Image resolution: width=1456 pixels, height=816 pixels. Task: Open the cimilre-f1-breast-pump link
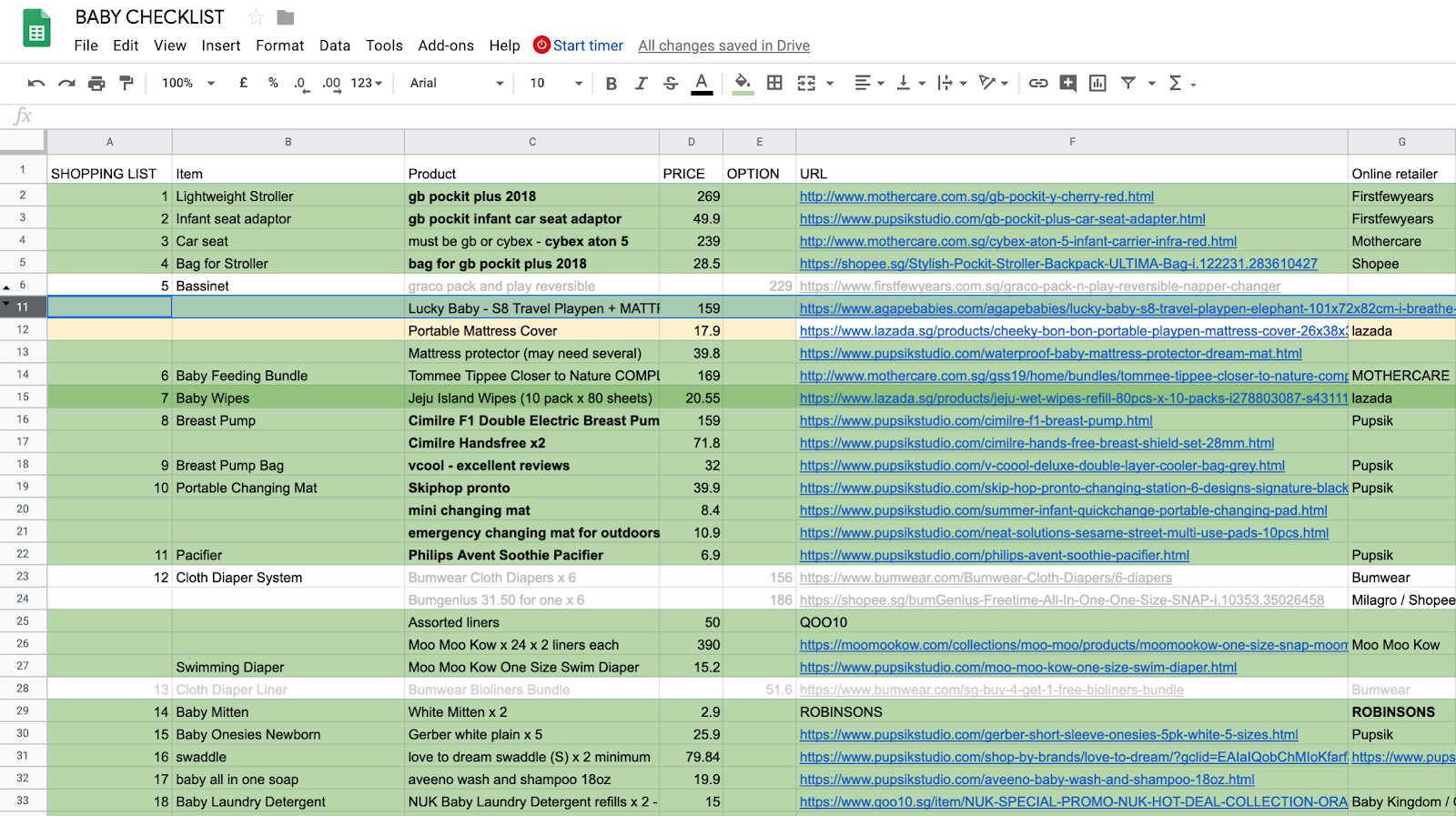point(976,420)
